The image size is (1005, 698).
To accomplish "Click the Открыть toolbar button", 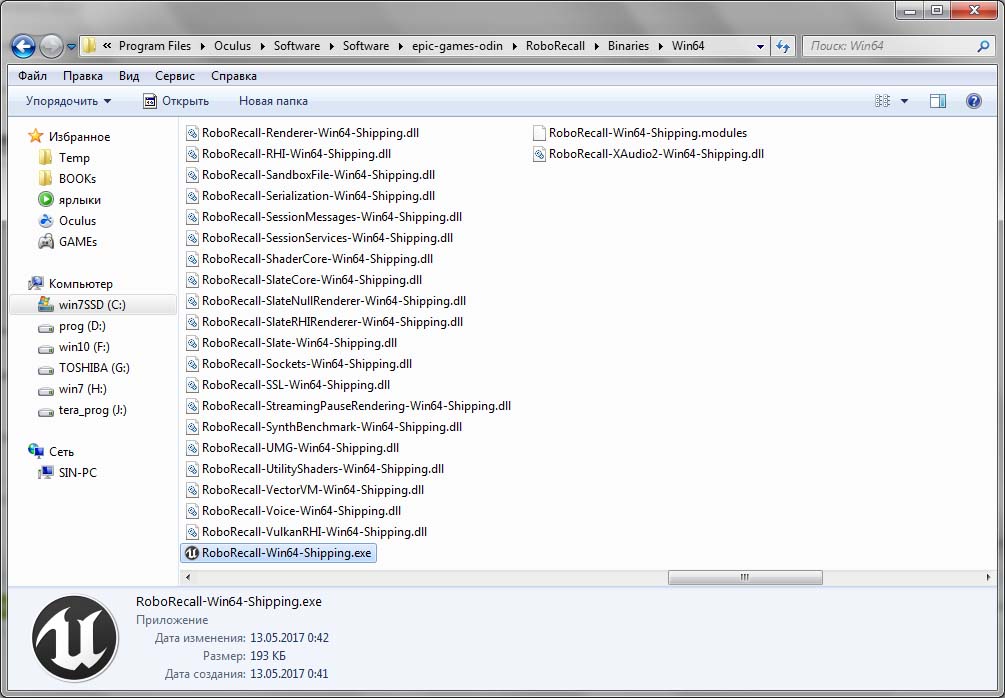I will [x=176, y=101].
